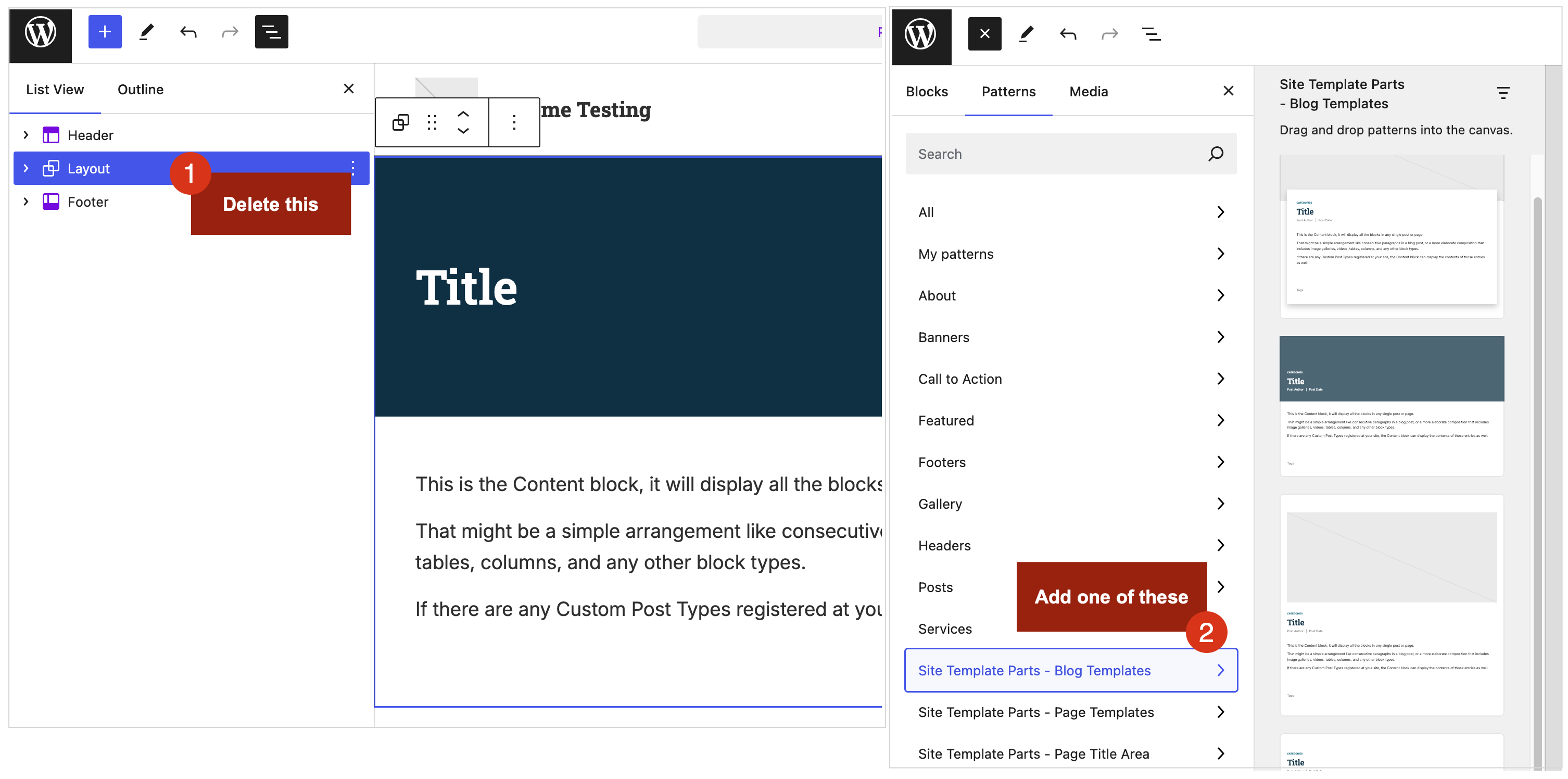Click the drag handle in block toolbar

432,122
